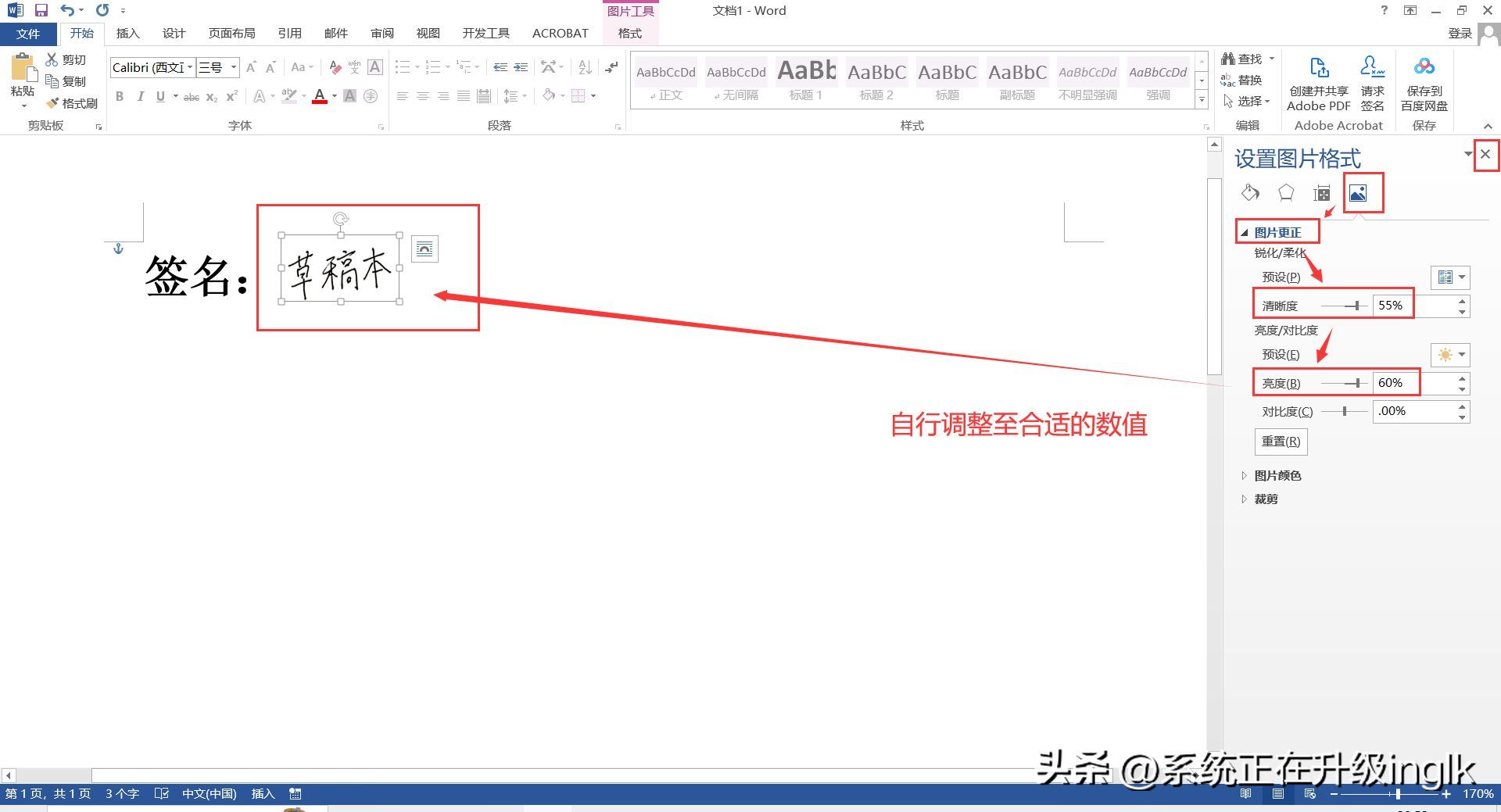Increase paragraph indent
Screen dimensions: 1501x812
tap(521, 67)
